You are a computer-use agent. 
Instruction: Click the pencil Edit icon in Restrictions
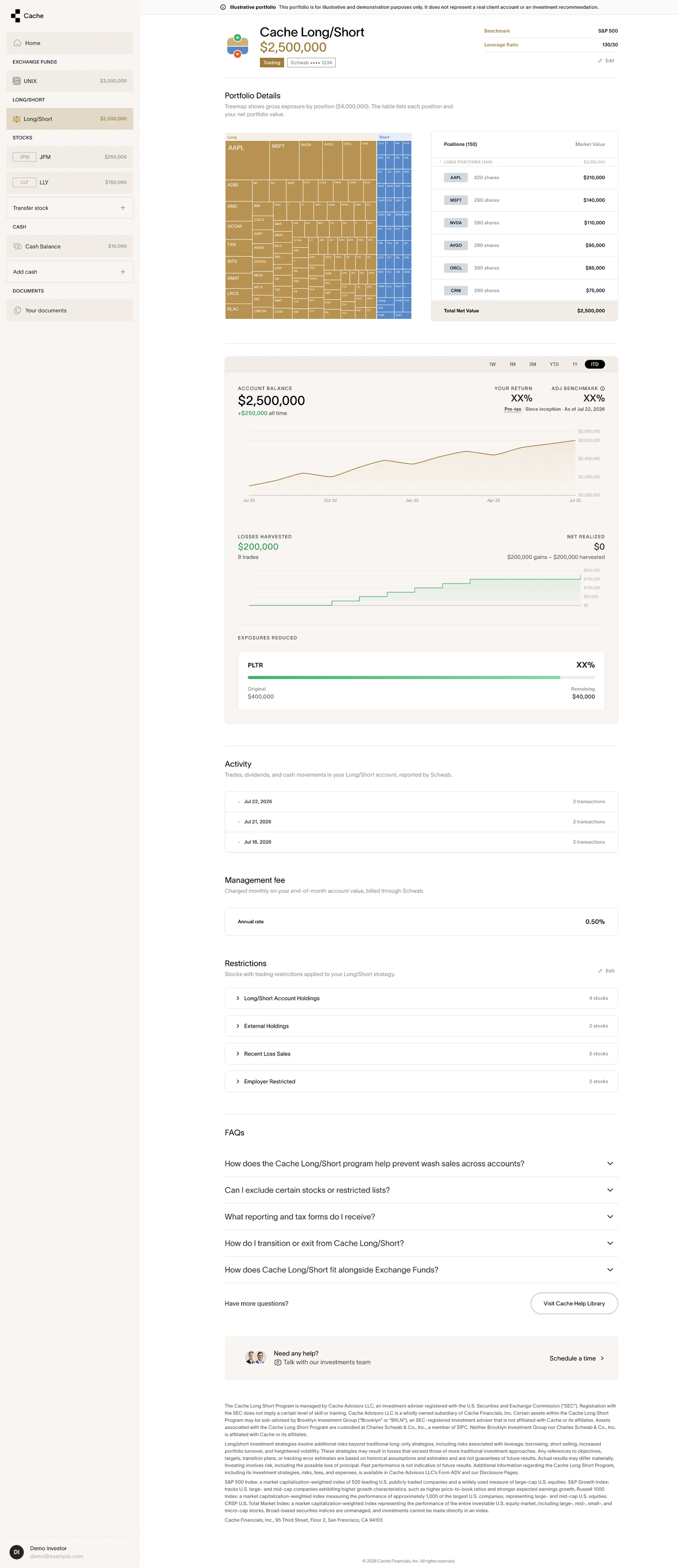(x=600, y=971)
